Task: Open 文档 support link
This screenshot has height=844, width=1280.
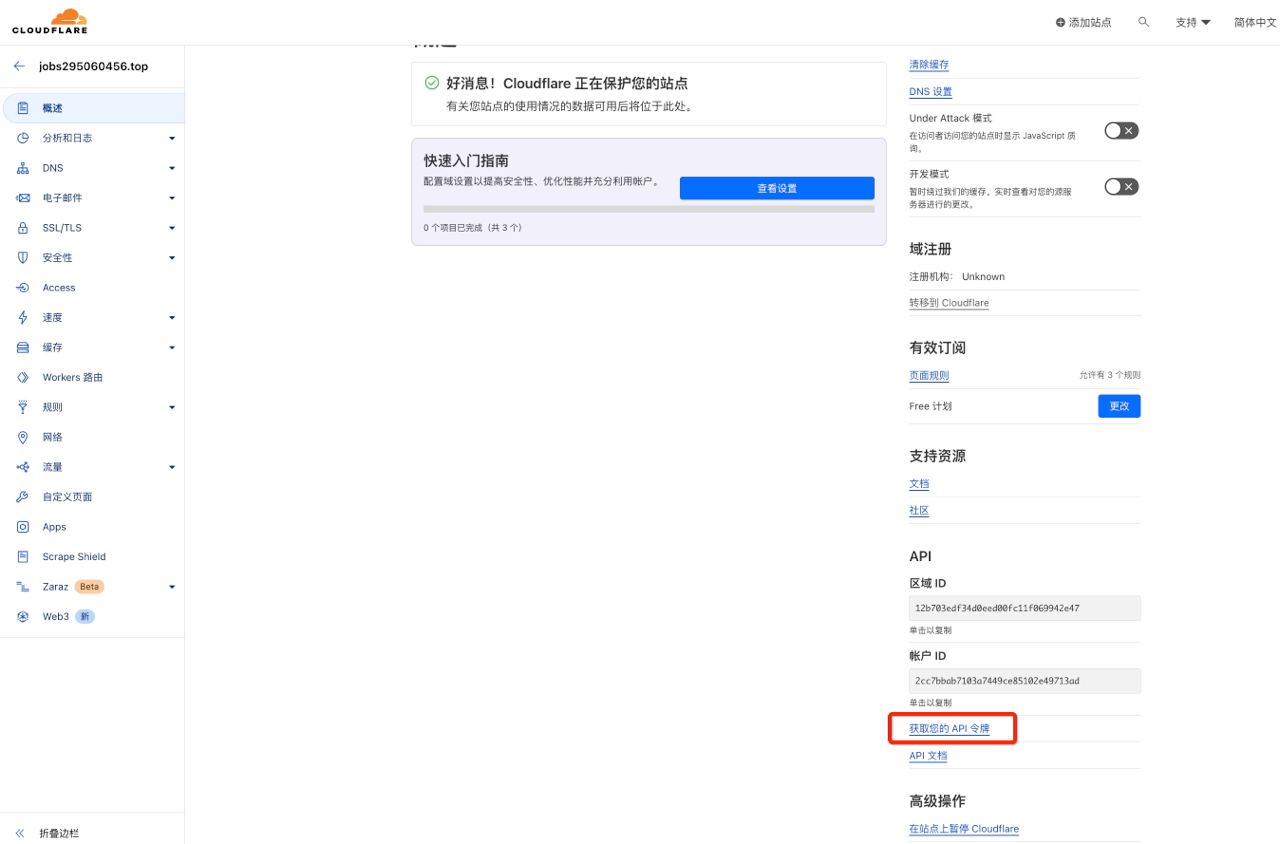Action: pos(919,484)
